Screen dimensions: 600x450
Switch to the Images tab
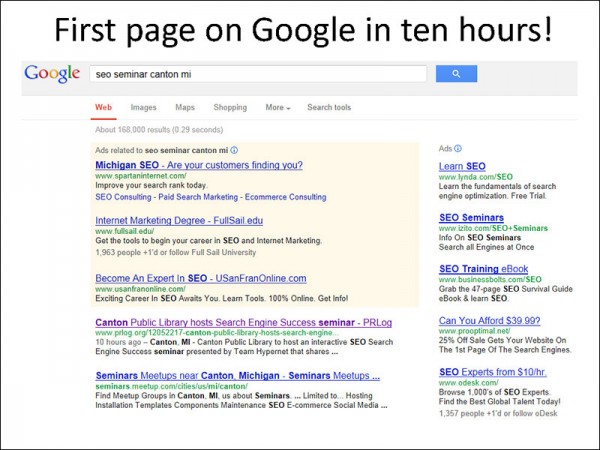coord(143,107)
